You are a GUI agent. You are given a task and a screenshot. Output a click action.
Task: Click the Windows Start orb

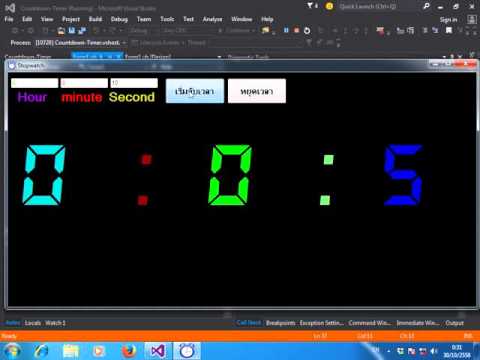[12, 351]
